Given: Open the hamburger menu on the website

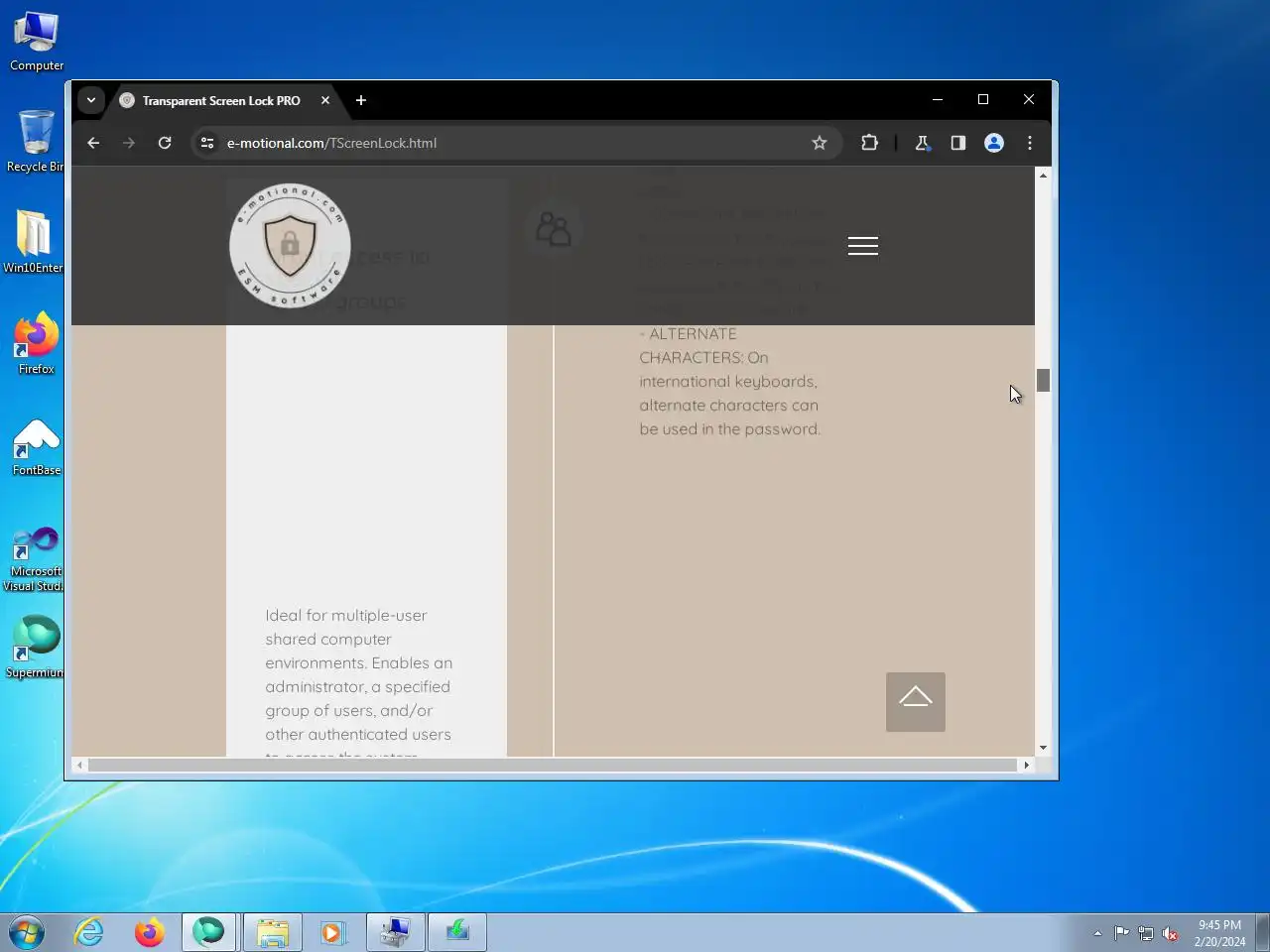Looking at the screenshot, I should (863, 246).
